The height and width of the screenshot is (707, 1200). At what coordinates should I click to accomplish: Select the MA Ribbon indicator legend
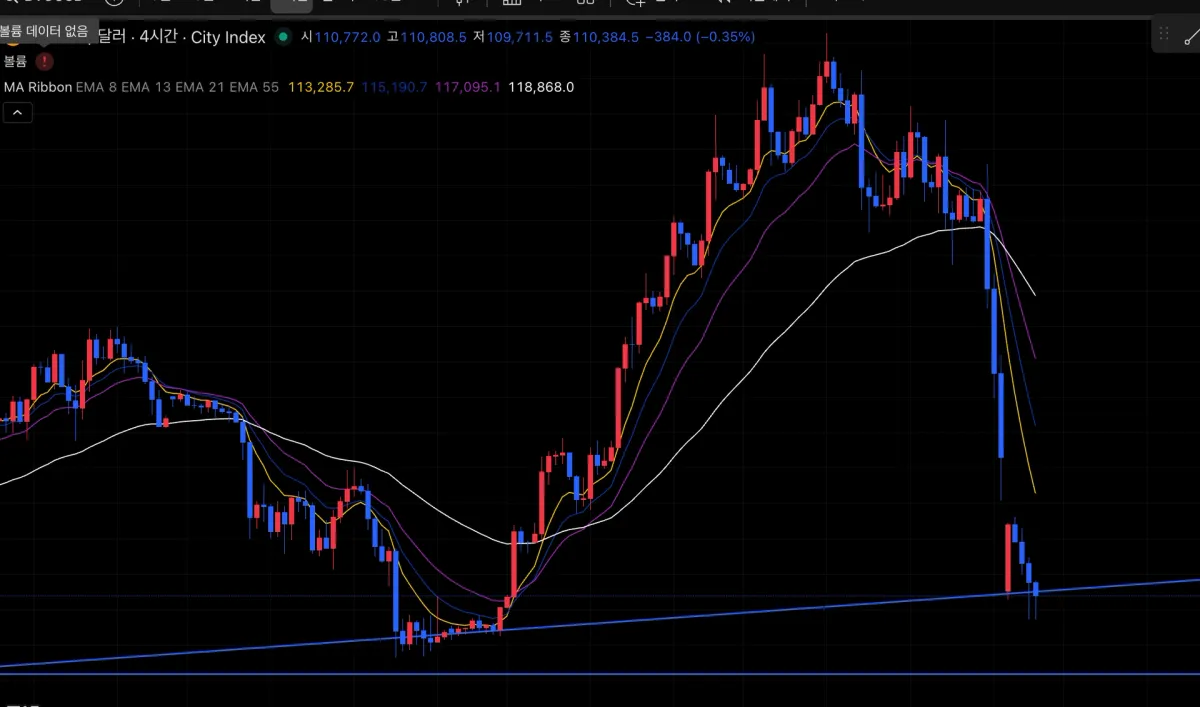click(x=38, y=87)
